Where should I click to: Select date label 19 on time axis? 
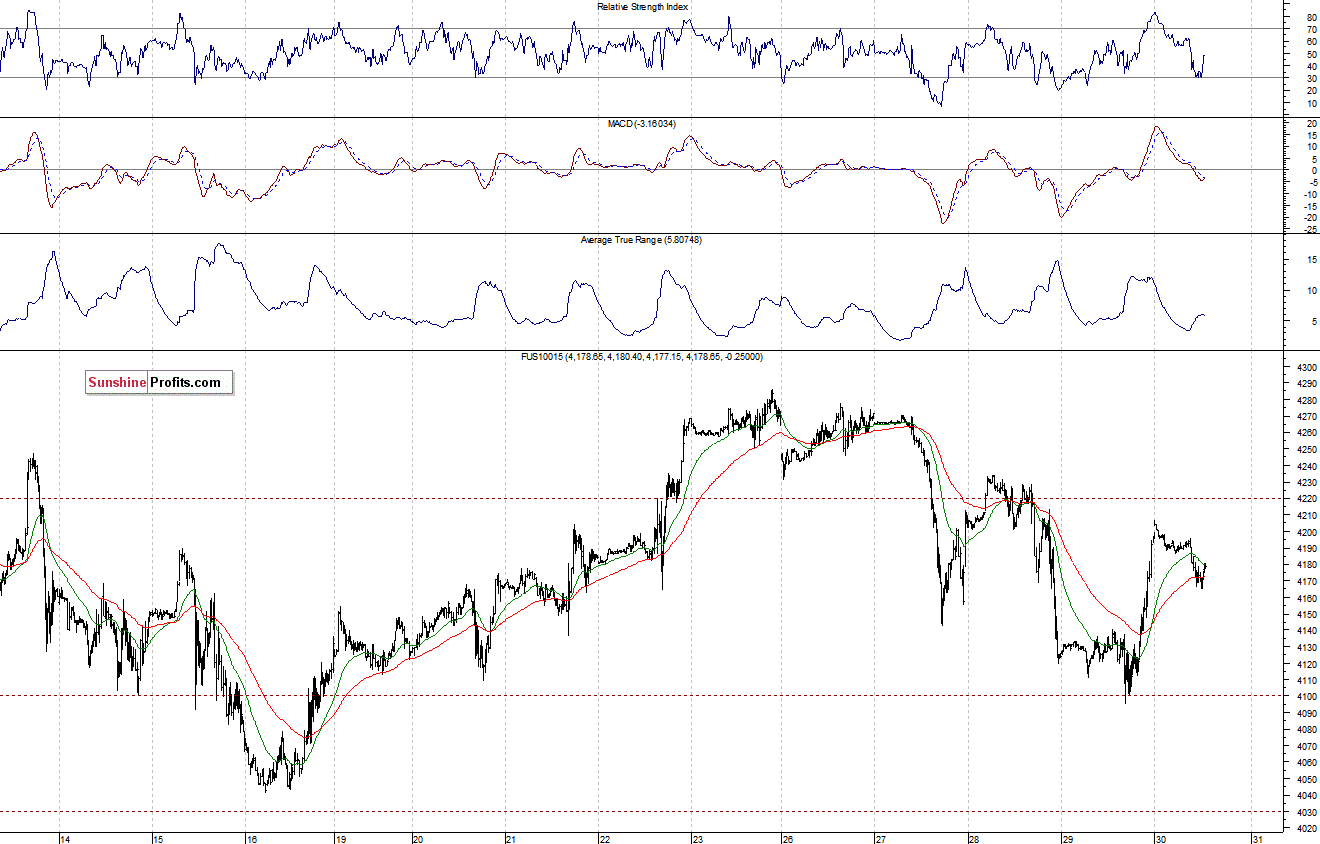coord(340,839)
